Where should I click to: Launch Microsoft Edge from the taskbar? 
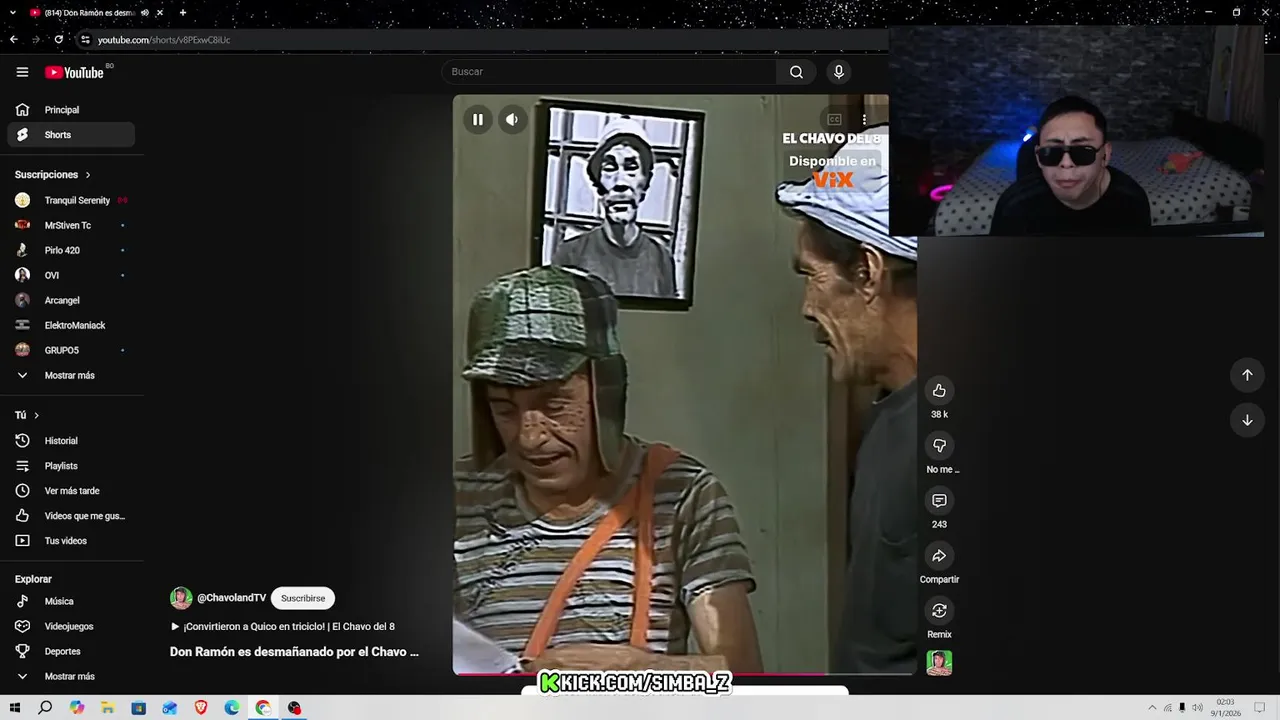(232, 708)
